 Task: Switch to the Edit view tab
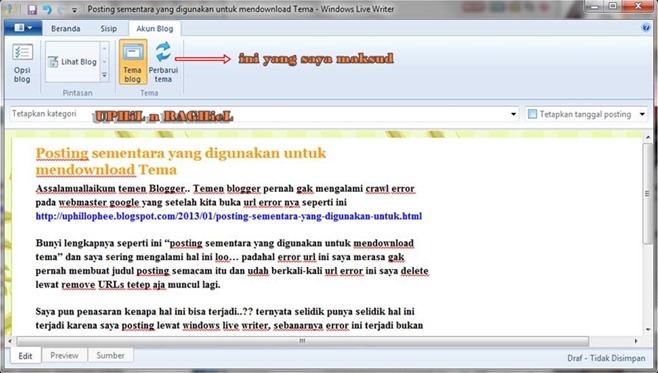click(25, 356)
